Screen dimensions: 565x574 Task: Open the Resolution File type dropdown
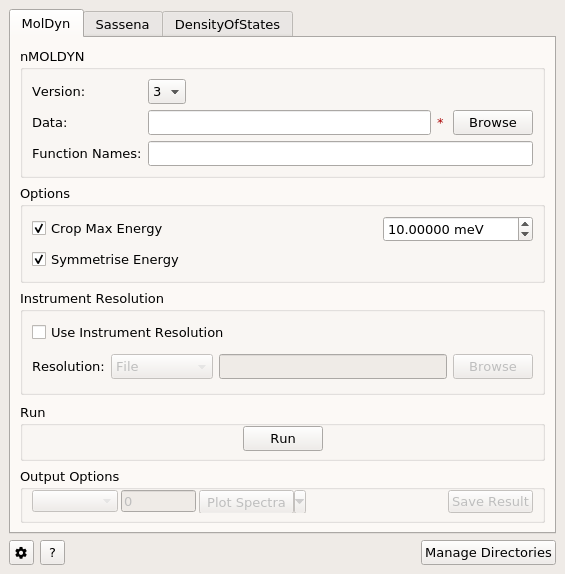[162, 366]
